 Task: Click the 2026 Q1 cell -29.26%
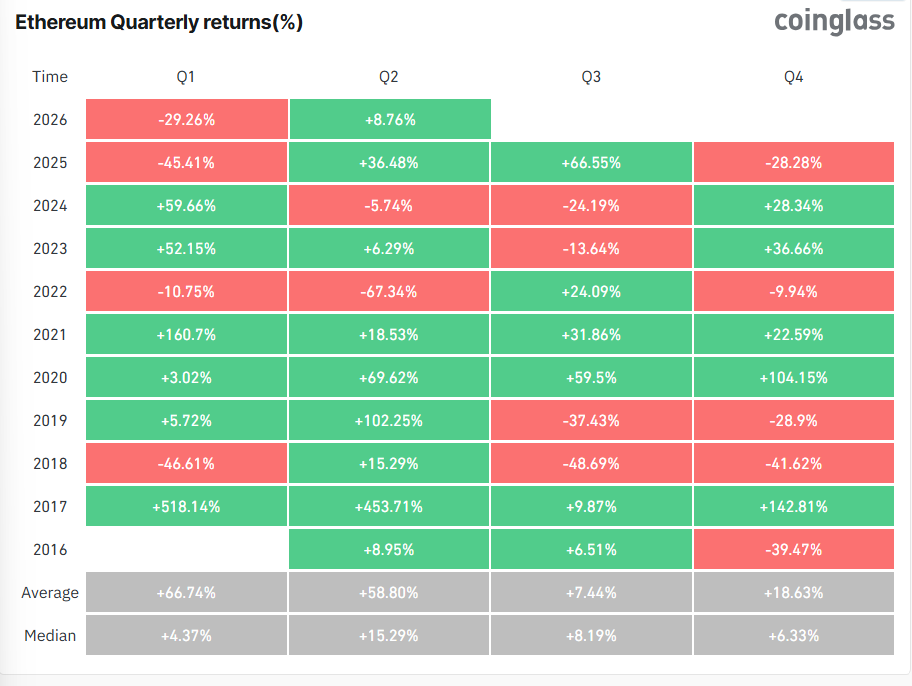[186, 120]
